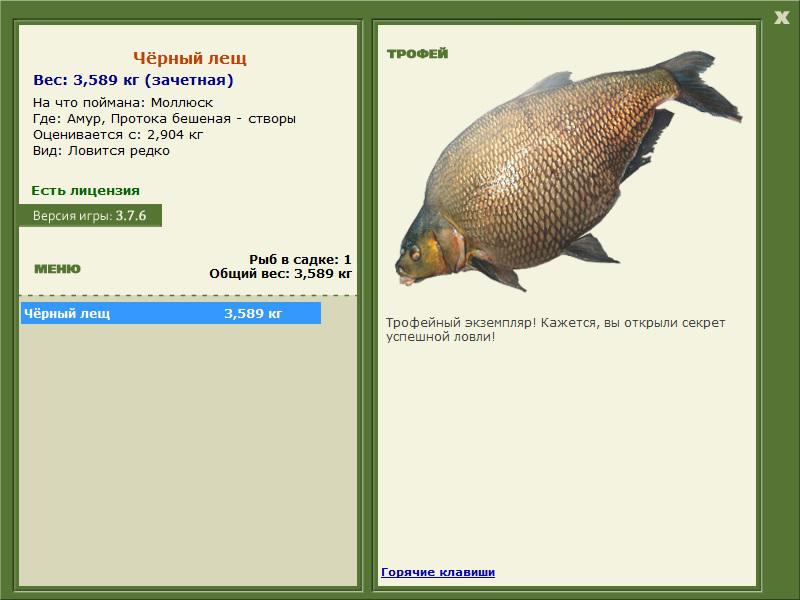Open the Горячие клавиши link
Viewport: 800px width, 600px height.
[438, 572]
